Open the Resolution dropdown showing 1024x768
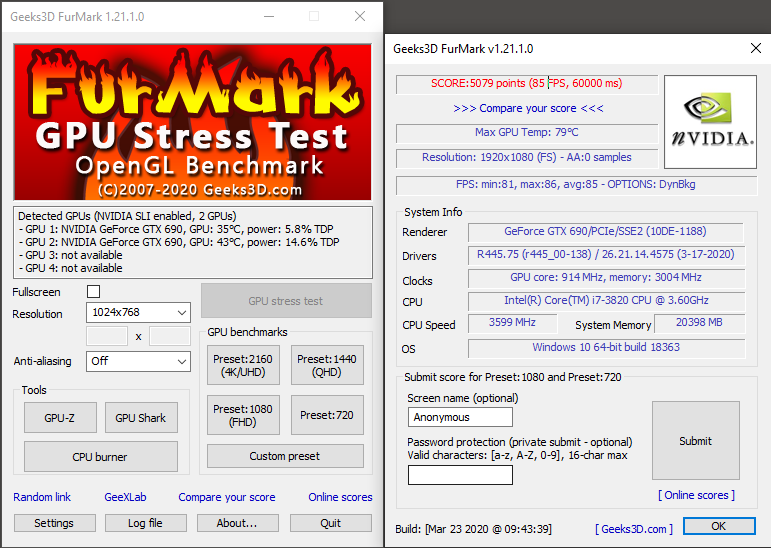The width and height of the screenshot is (771, 548). (138, 312)
